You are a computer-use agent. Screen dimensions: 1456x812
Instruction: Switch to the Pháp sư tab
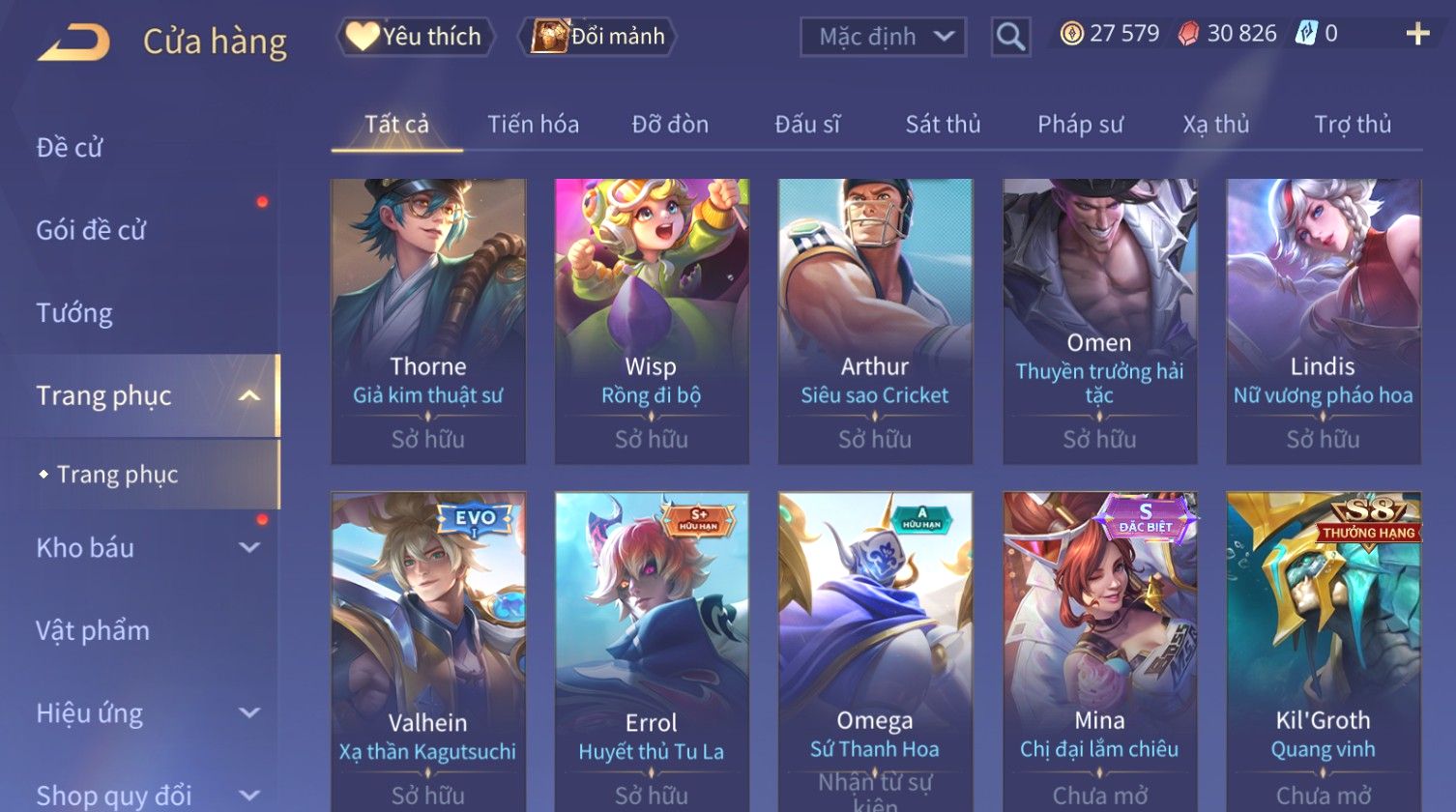pyautogui.click(x=1080, y=124)
